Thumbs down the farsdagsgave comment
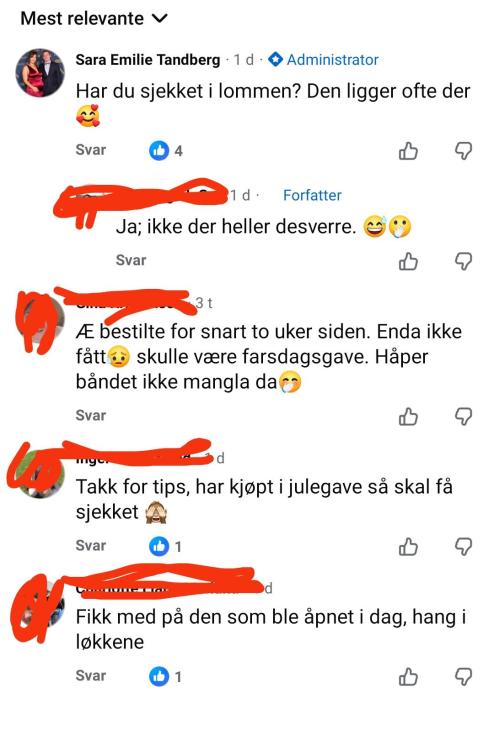The image size is (494, 750). (463, 416)
